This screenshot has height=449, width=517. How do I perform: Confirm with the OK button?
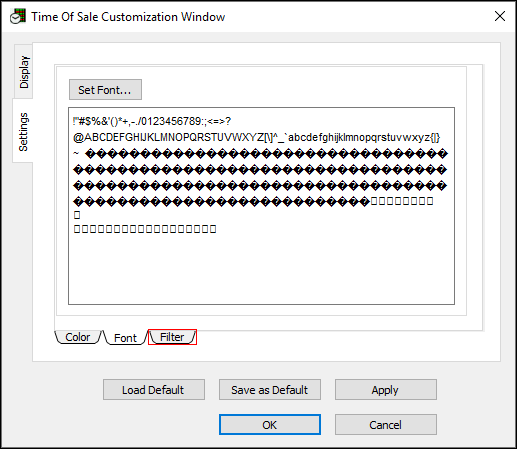(x=270, y=425)
